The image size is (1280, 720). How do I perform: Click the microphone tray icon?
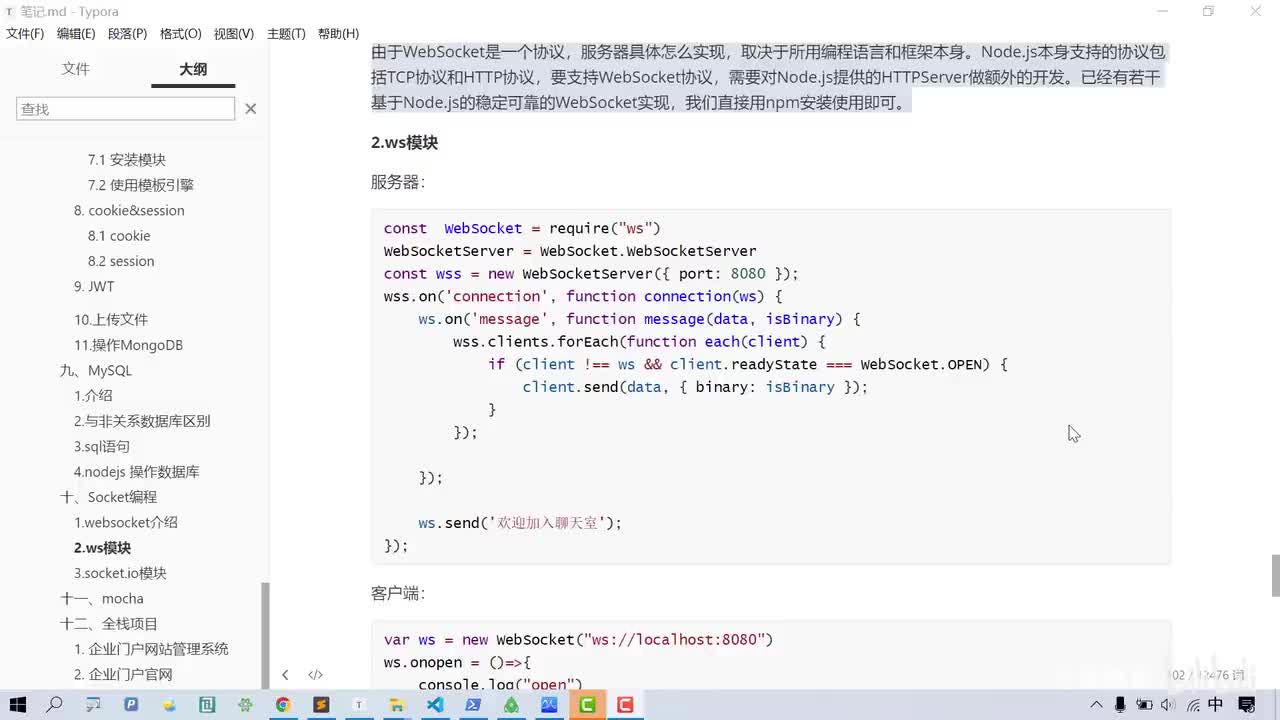[x=1120, y=705]
